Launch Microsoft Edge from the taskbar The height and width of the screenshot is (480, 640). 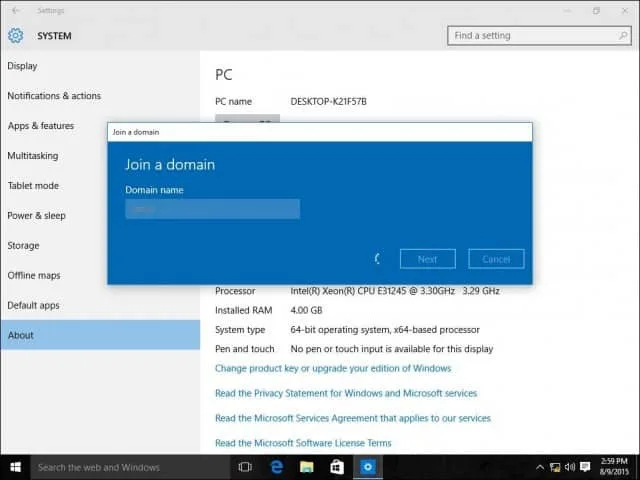(x=277, y=467)
